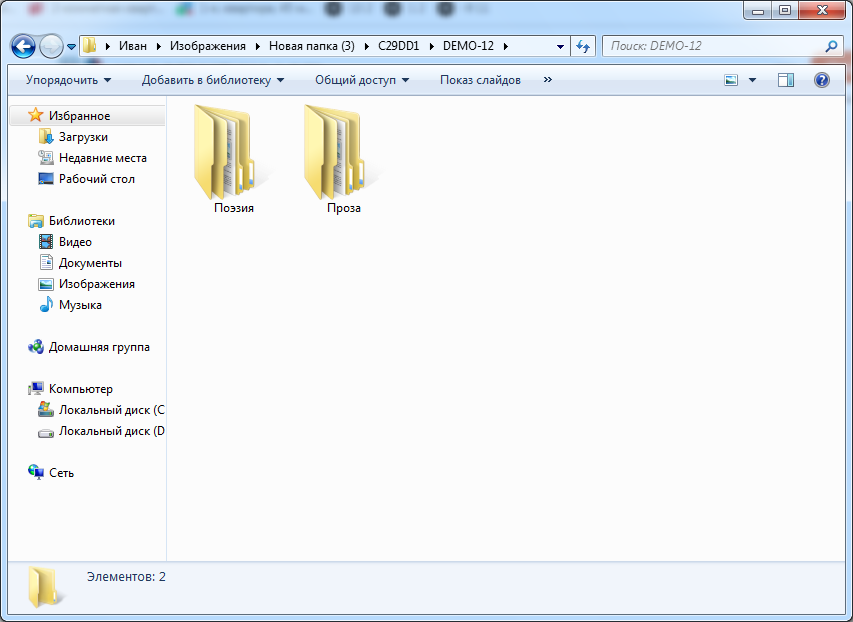Click the Проза folder name label
This screenshot has height=622, width=853.
pos(344,208)
